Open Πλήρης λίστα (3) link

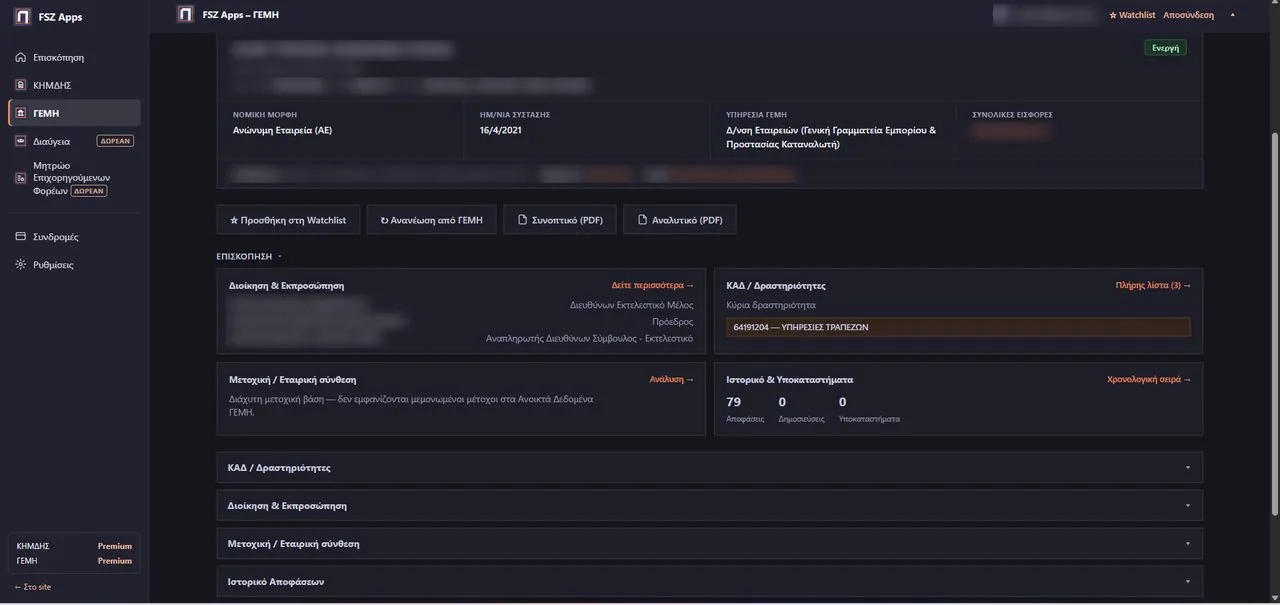1153,286
